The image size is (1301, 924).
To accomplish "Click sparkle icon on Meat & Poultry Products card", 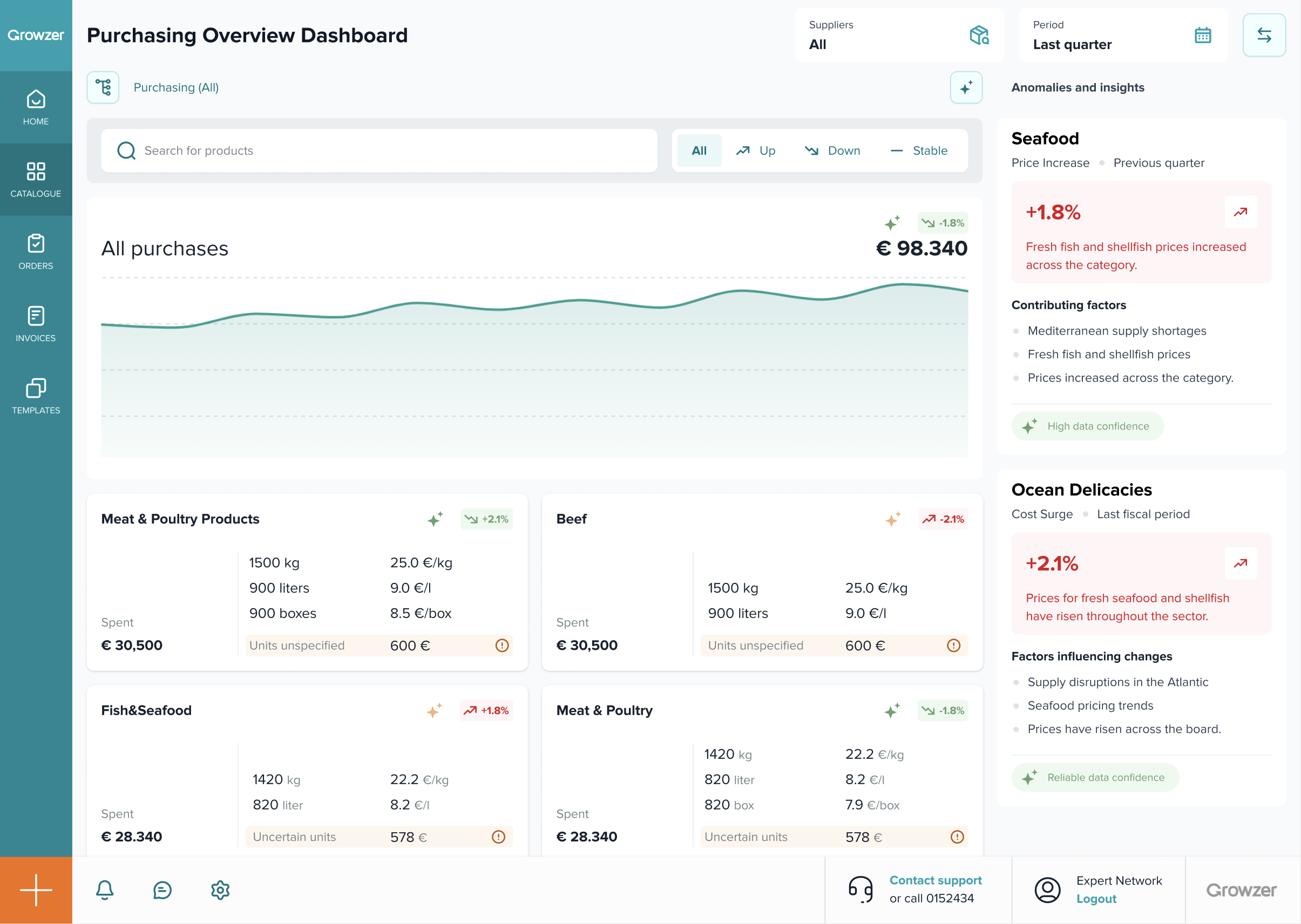I will coord(435,518).
